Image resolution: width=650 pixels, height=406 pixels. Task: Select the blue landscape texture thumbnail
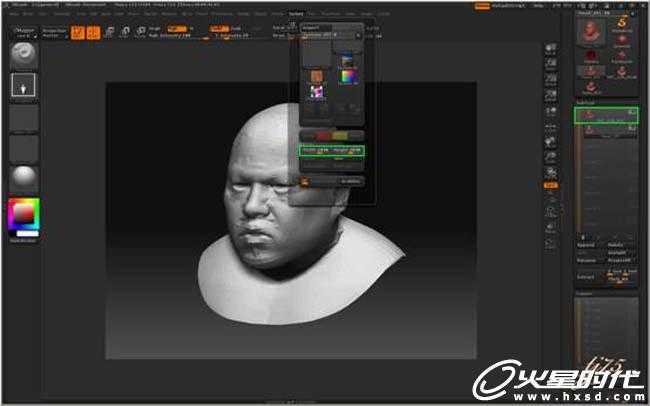pos(347,61)
